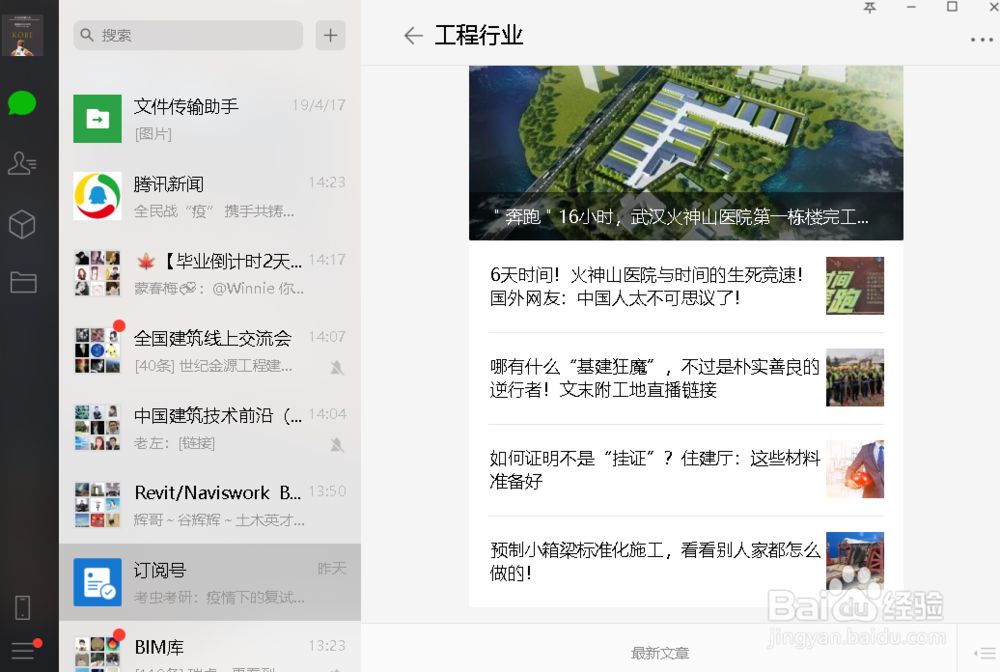Viewport: 1000px width, 672px height.
Task: Click workers thumbnail of 基建狂魔 article
Action: 855,377
